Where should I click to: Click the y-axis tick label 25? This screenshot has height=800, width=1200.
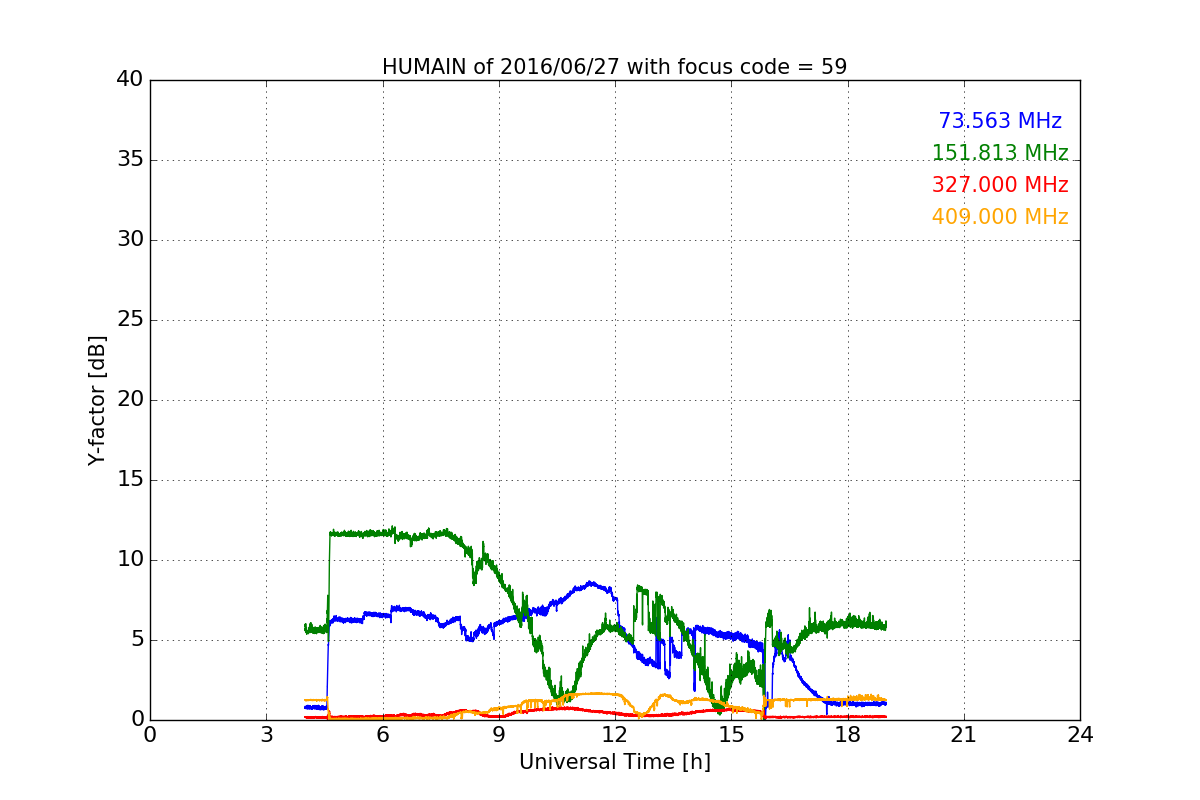(130, 320)
